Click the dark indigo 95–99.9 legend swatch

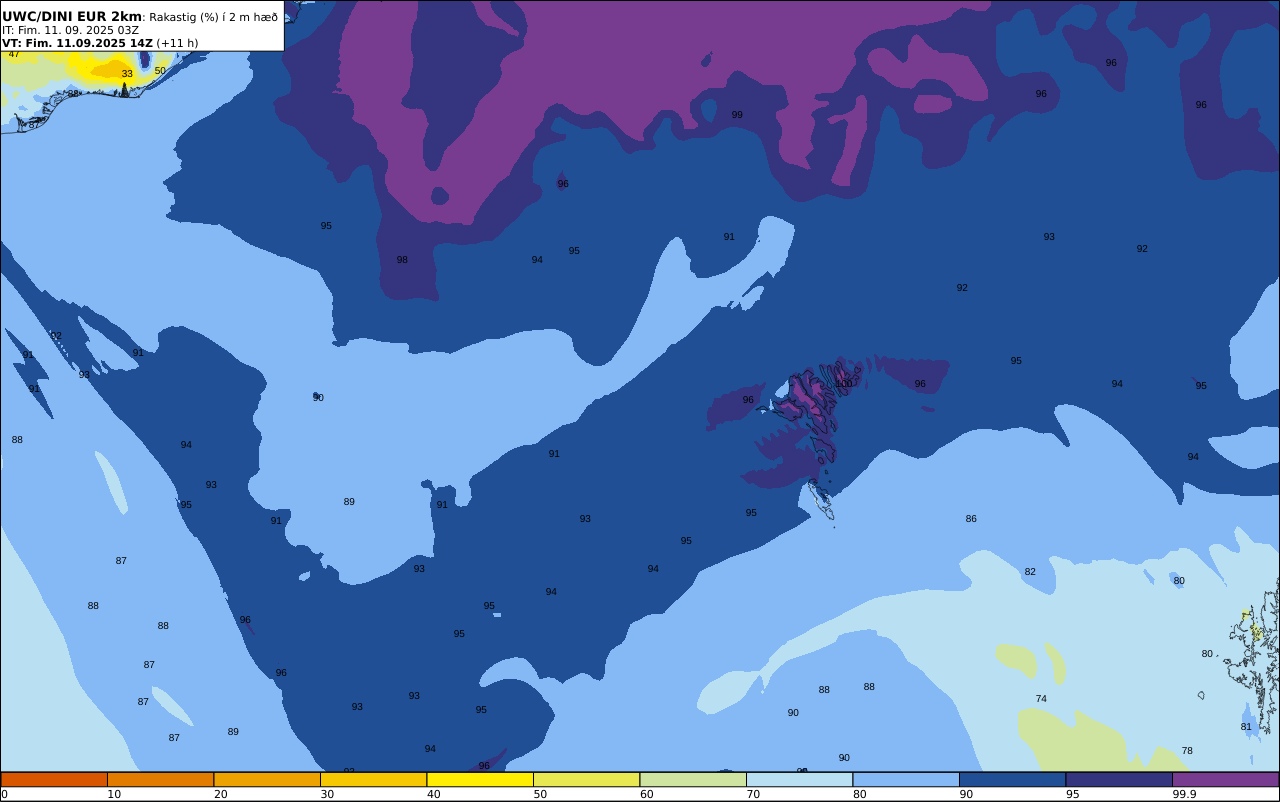click(1119, 779)
